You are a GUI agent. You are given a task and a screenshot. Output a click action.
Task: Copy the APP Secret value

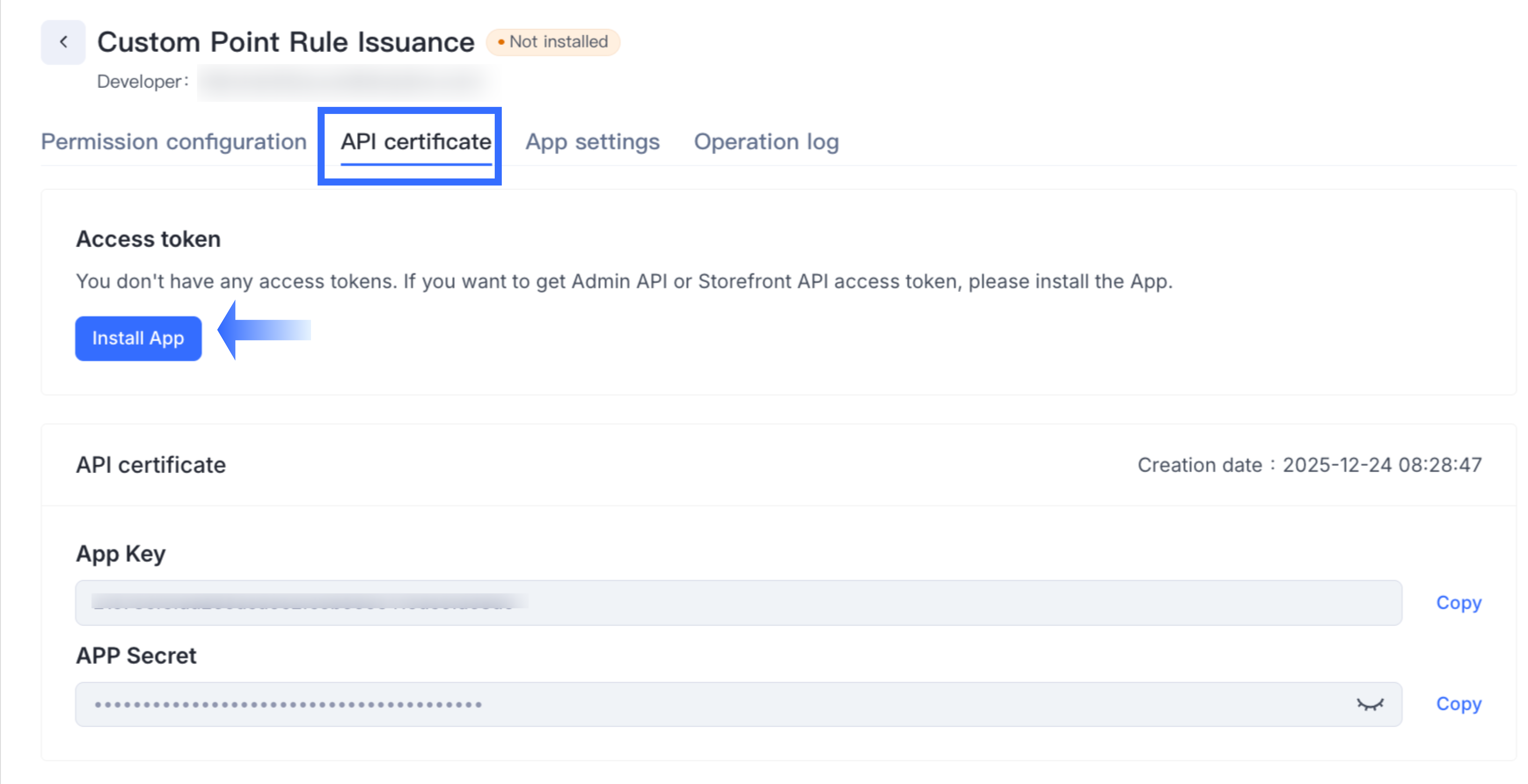pyautogui.click(x=1458, y=703)
